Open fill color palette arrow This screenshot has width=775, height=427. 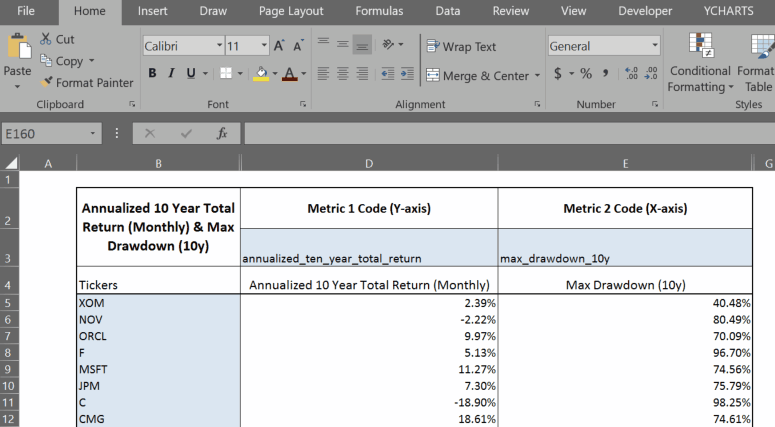275,73
